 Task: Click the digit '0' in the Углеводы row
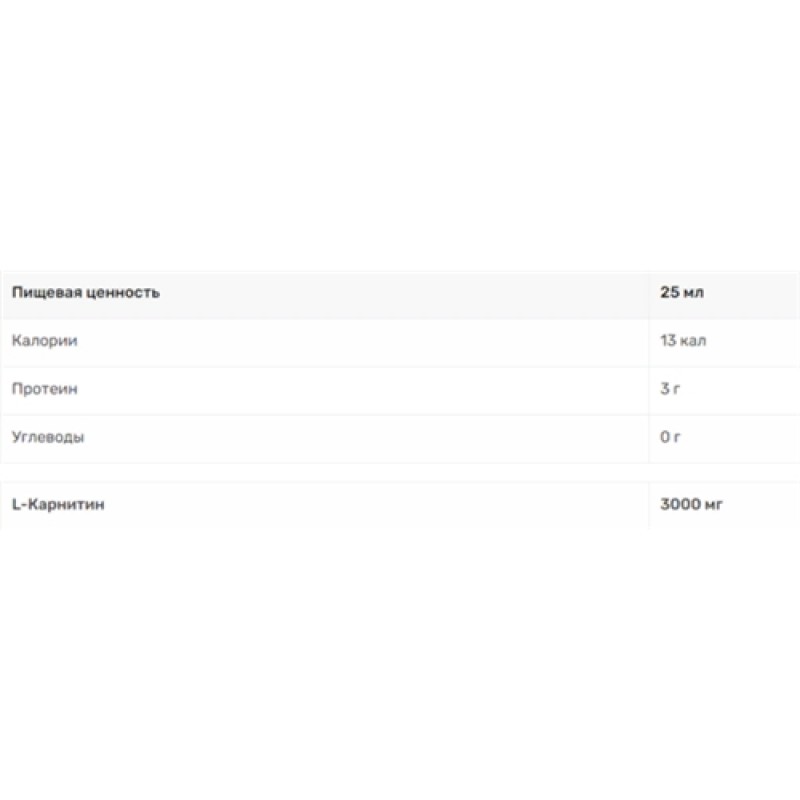665,437
